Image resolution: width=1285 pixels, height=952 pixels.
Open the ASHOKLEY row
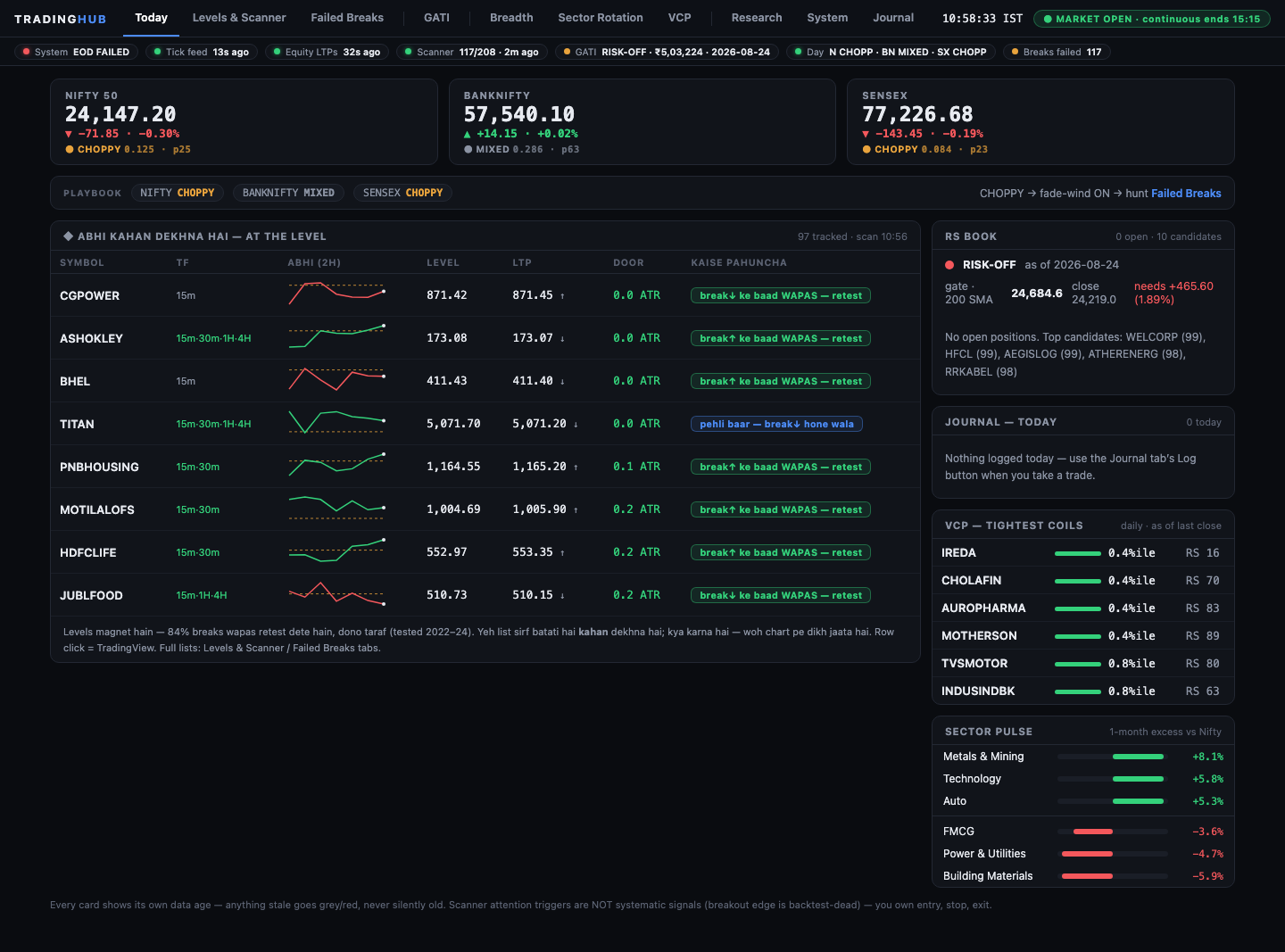pos(485,338)
